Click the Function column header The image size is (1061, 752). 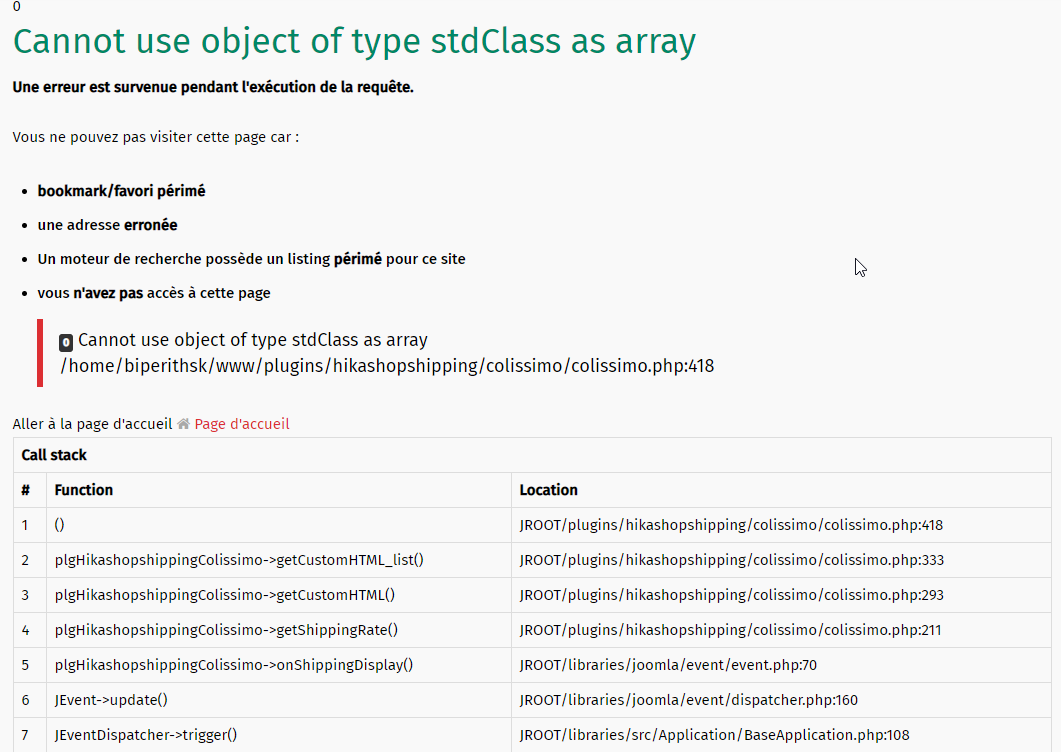[x=84, y=490]
